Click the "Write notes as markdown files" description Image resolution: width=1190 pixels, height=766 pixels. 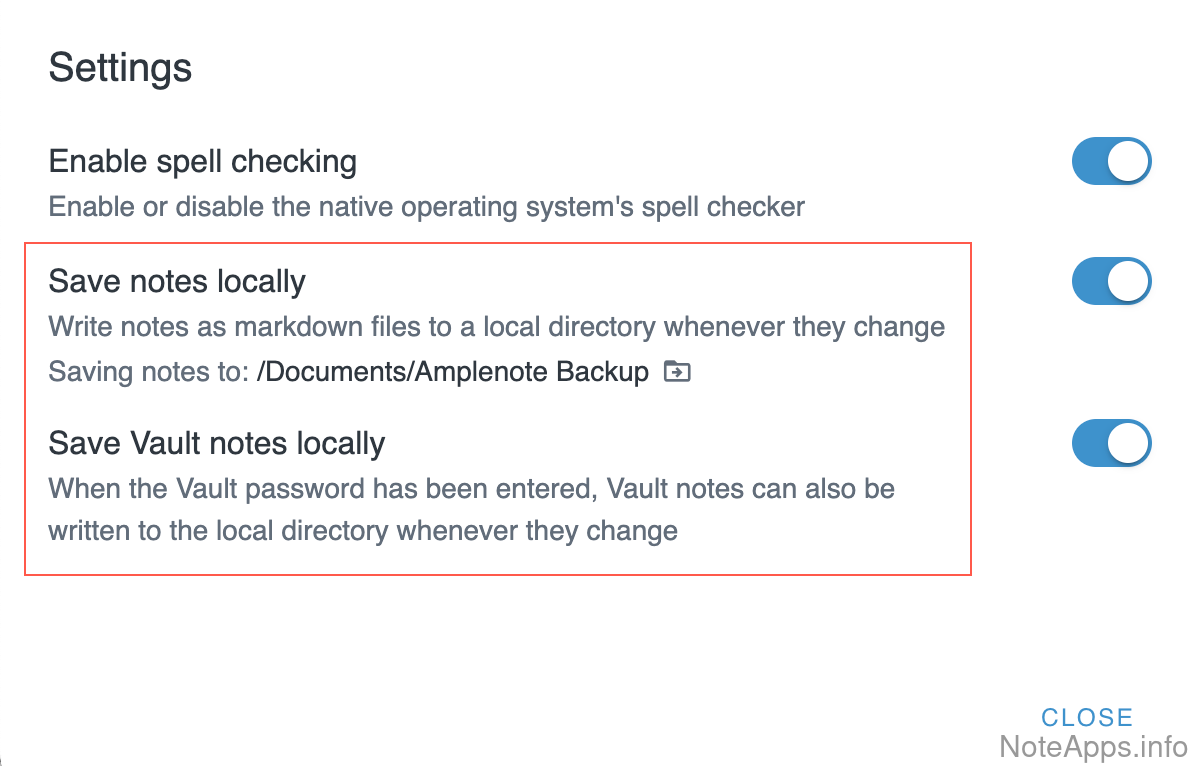(x=496, y=327)
